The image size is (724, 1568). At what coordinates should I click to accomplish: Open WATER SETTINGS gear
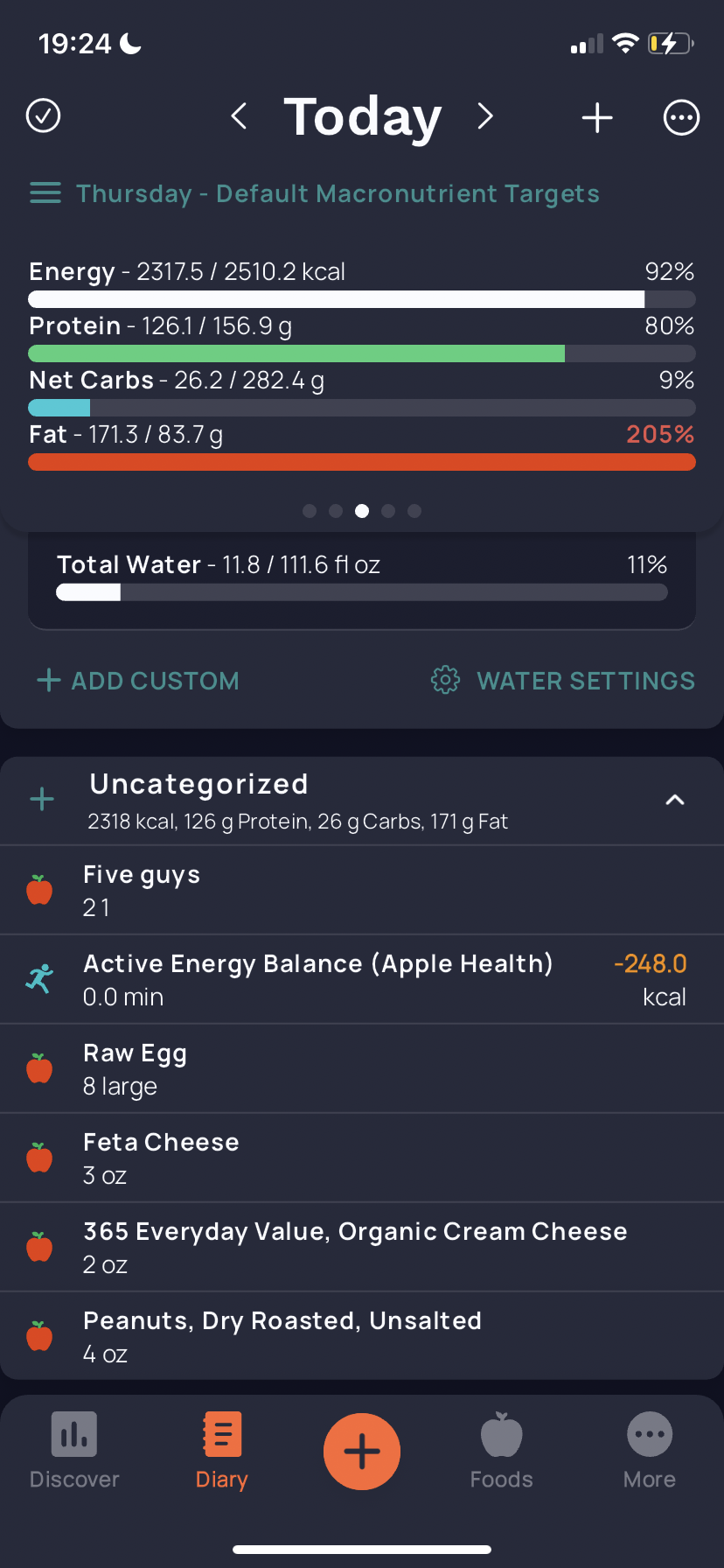(x=563, y=681)
